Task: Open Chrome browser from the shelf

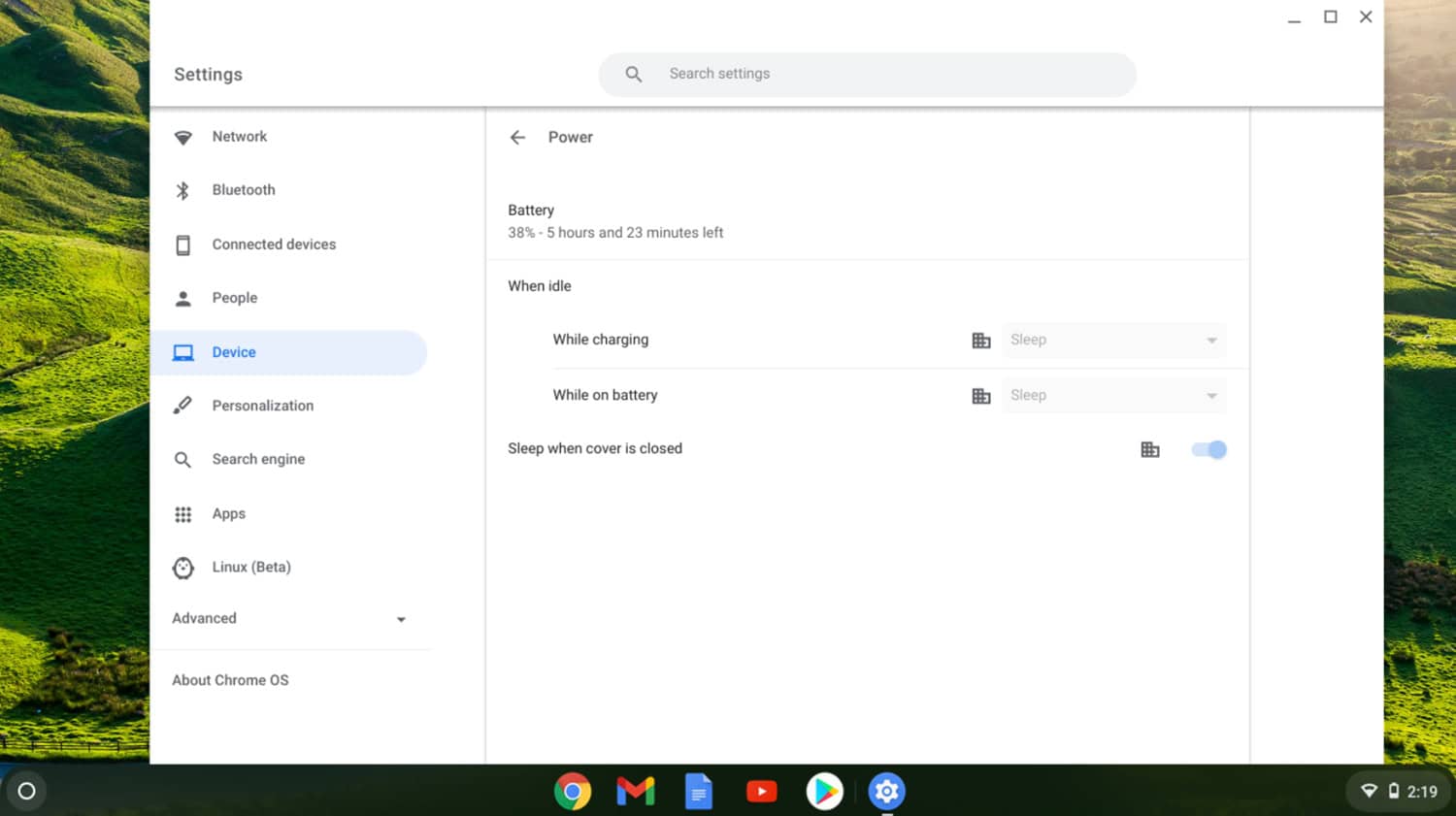Action: [573, 792]
